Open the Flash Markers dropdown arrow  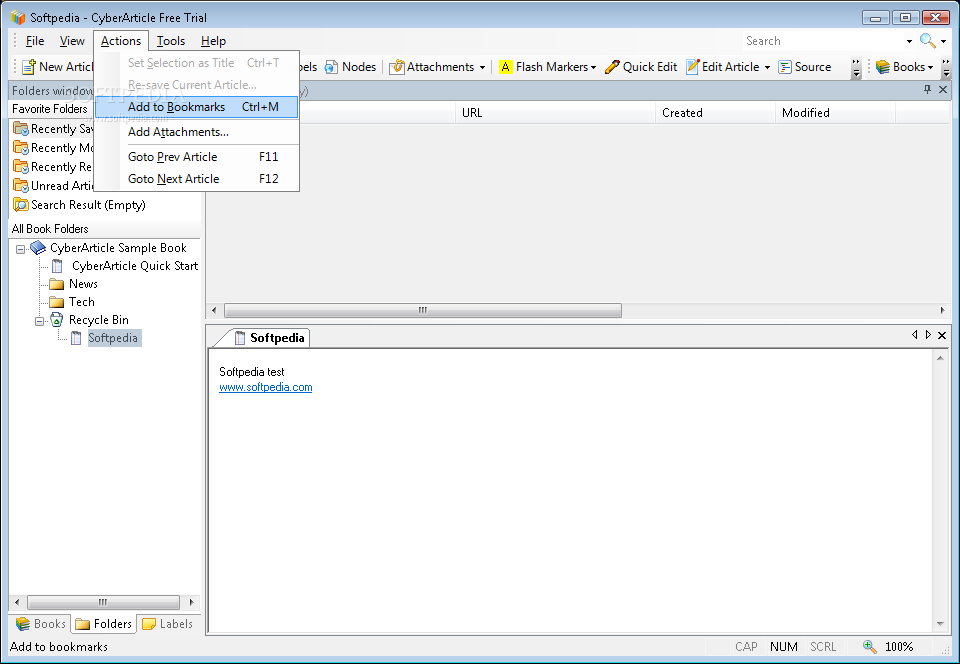(593, 67)
